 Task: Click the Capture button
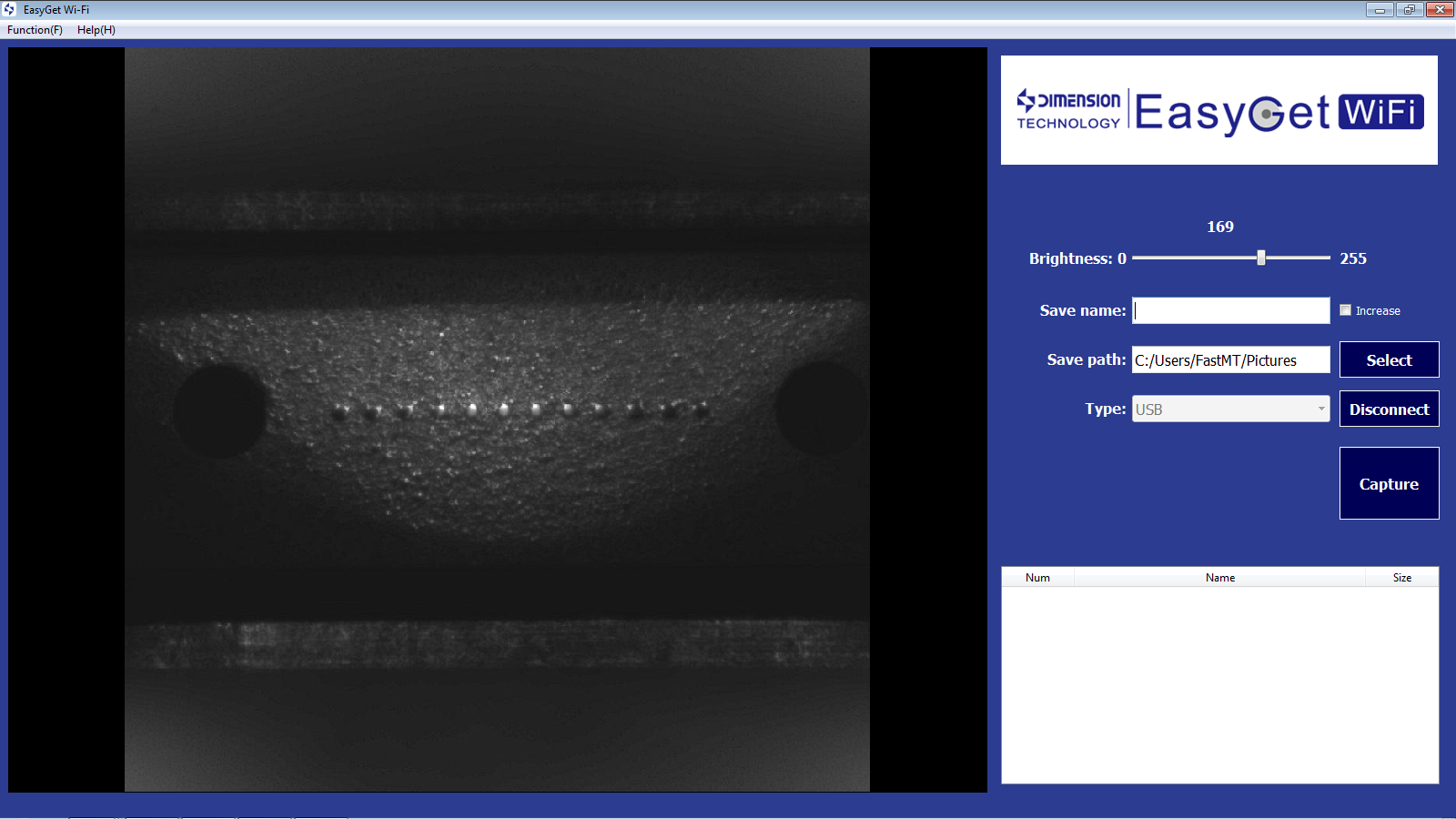tap(1389, 483)
